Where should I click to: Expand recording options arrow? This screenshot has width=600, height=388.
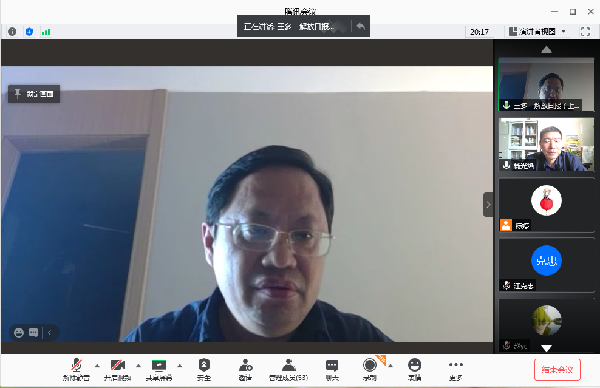(390, 366)
